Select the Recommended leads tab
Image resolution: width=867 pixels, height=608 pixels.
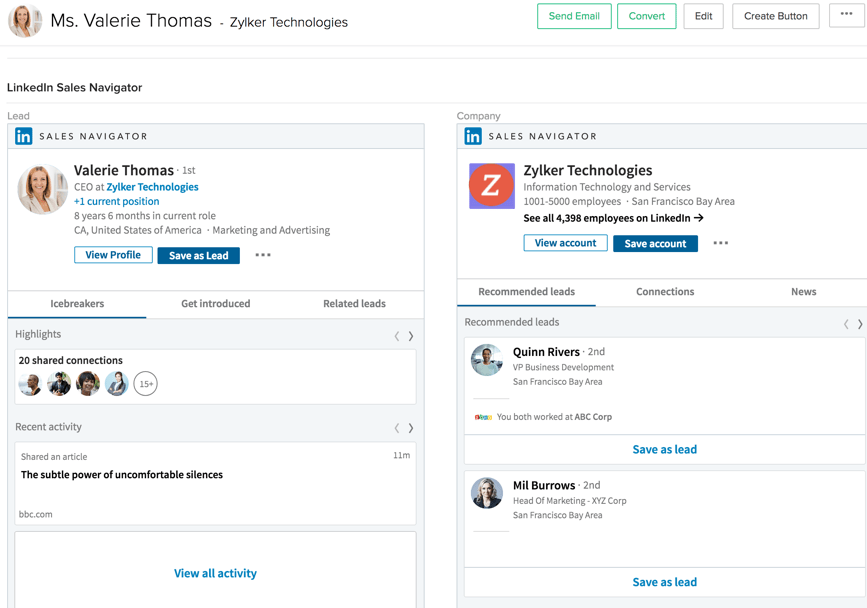pyautogui.click(x=526, y=291)
